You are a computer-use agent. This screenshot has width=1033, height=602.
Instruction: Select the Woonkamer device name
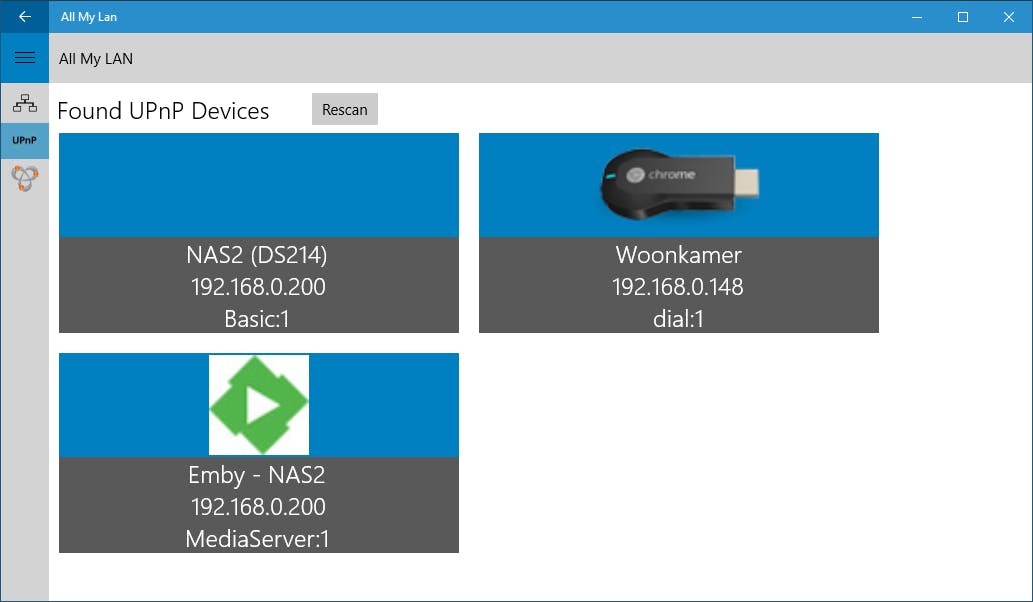678,255
